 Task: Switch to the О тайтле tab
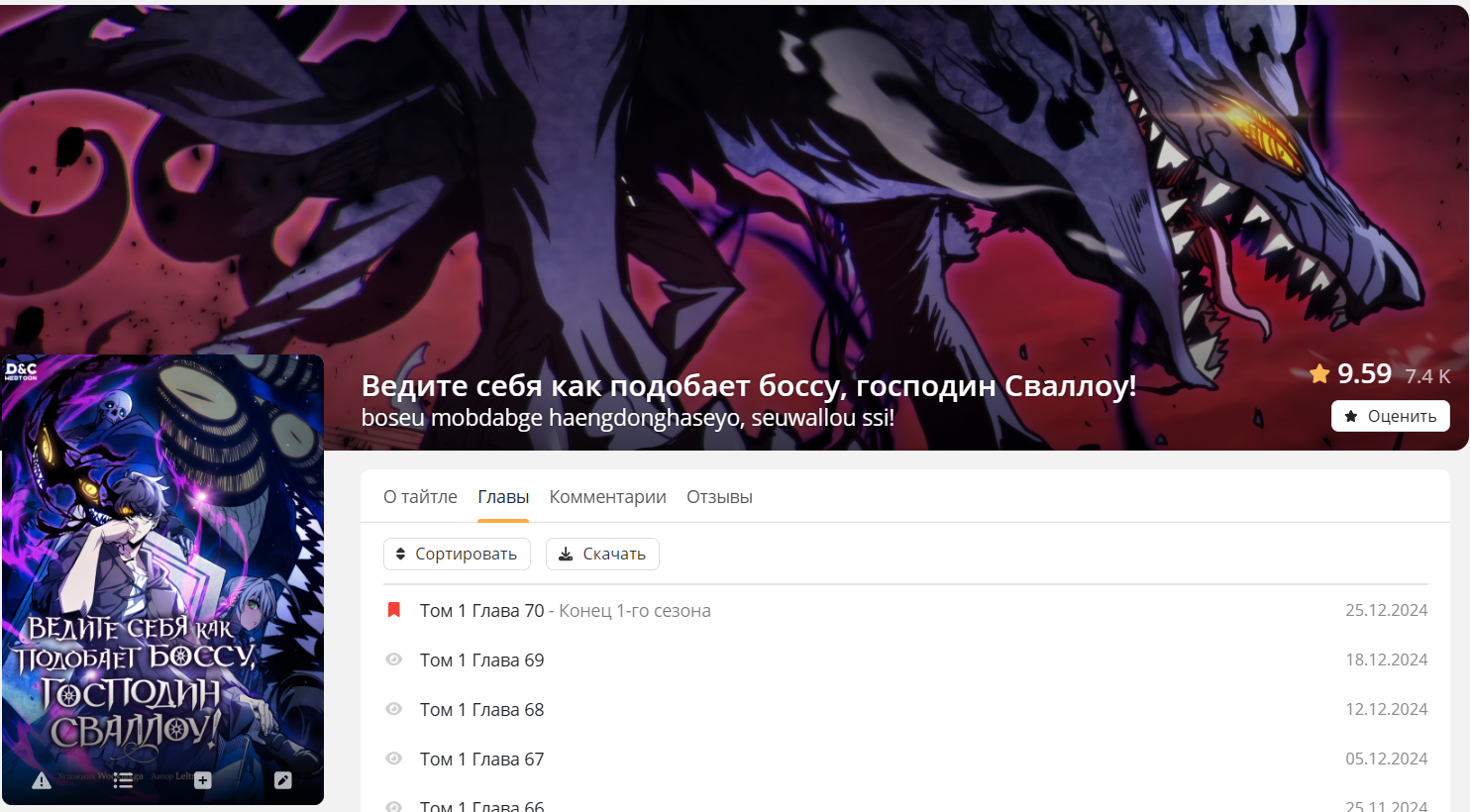420,496
